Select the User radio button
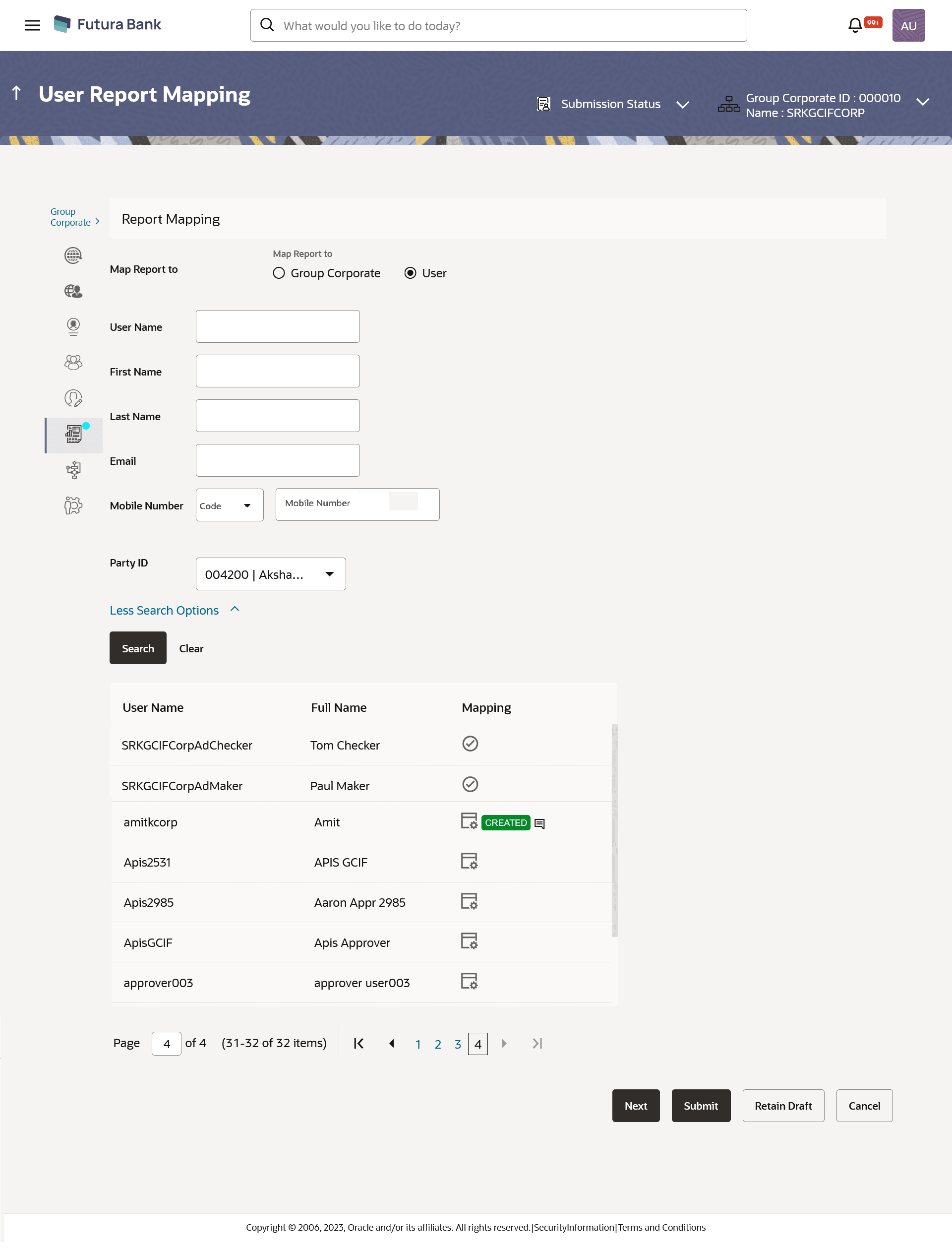 [410, 273]
